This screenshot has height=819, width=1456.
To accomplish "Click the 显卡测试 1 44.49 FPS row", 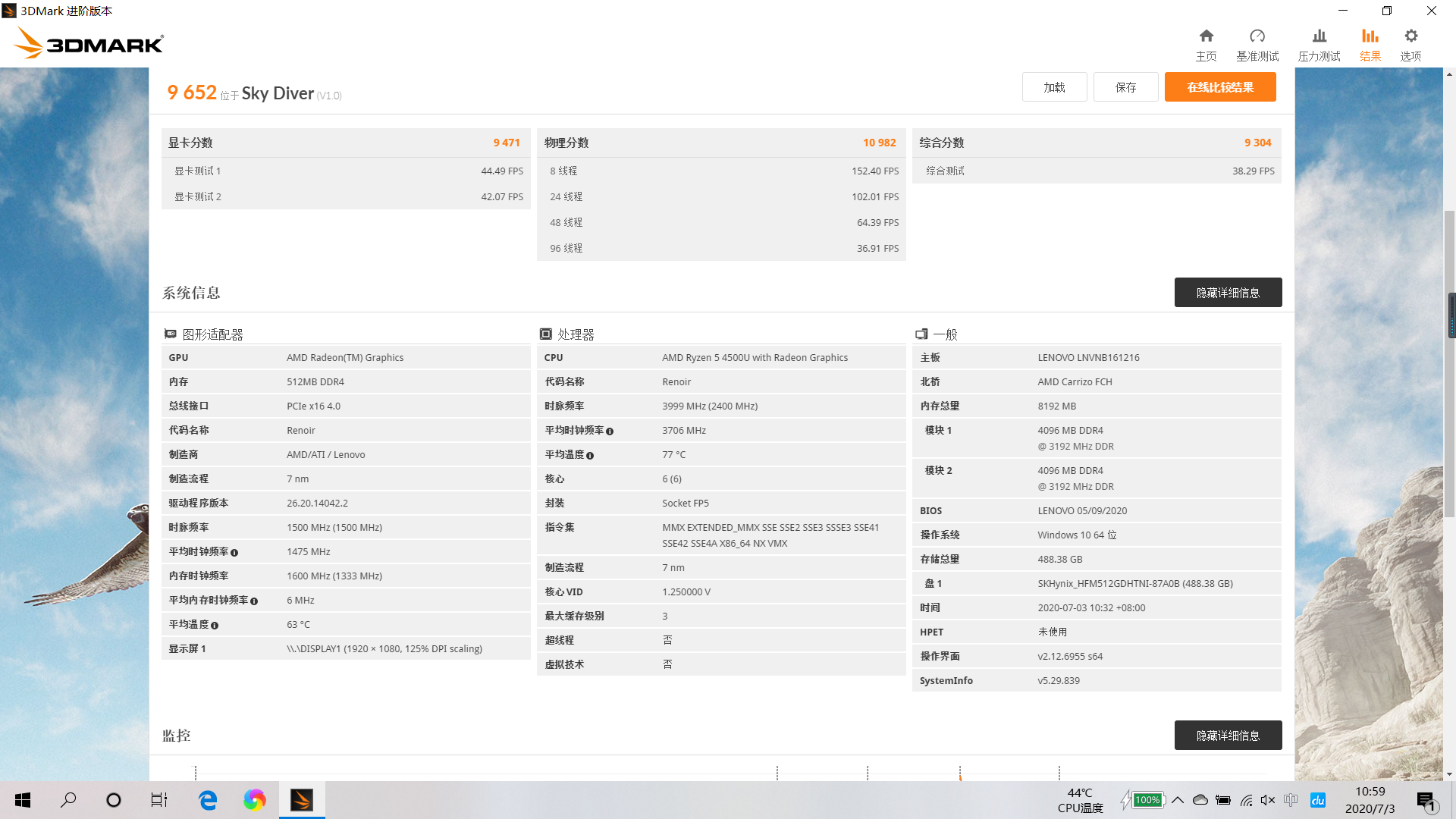I will coord(346,171).
